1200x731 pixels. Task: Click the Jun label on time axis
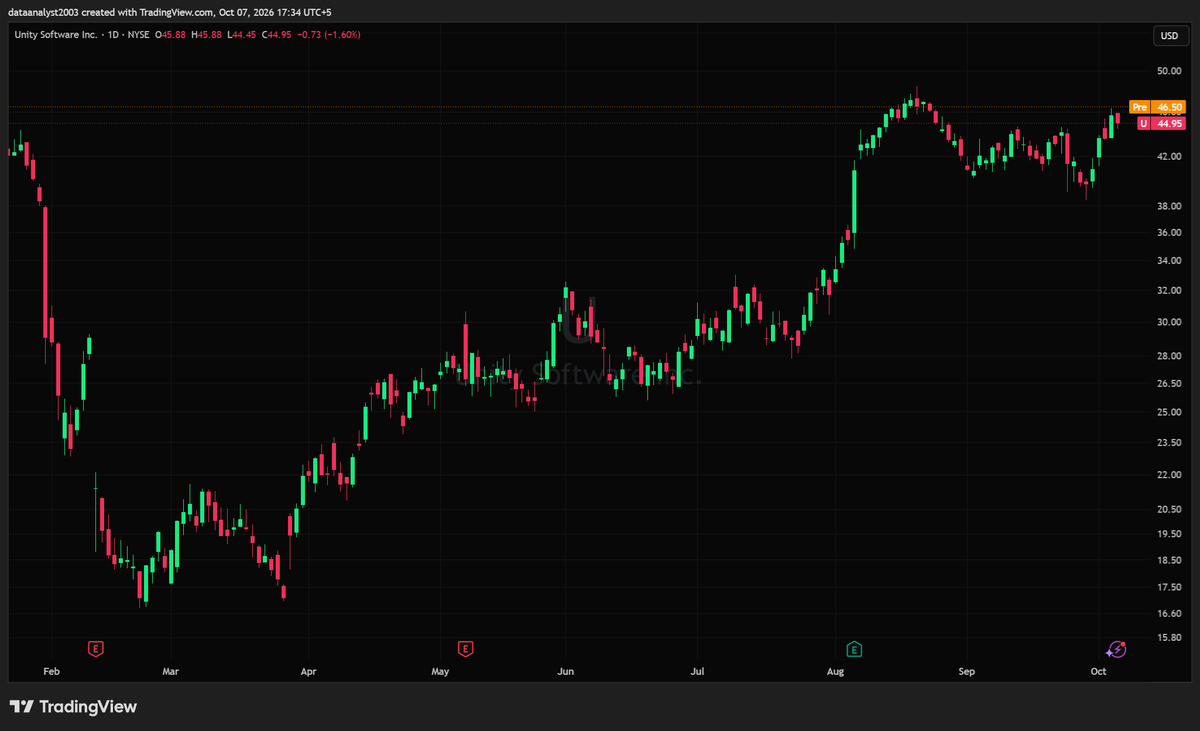click(x=566, y=671)
